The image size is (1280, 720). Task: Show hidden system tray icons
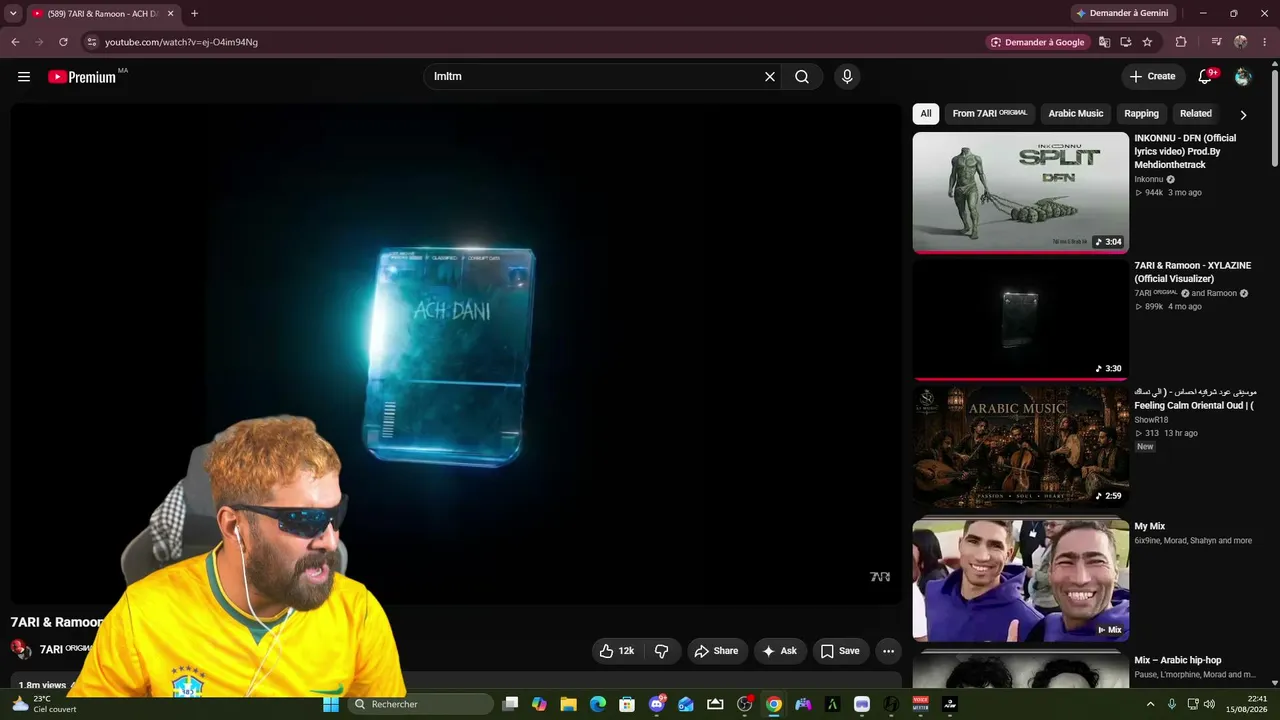point(1150,704)
